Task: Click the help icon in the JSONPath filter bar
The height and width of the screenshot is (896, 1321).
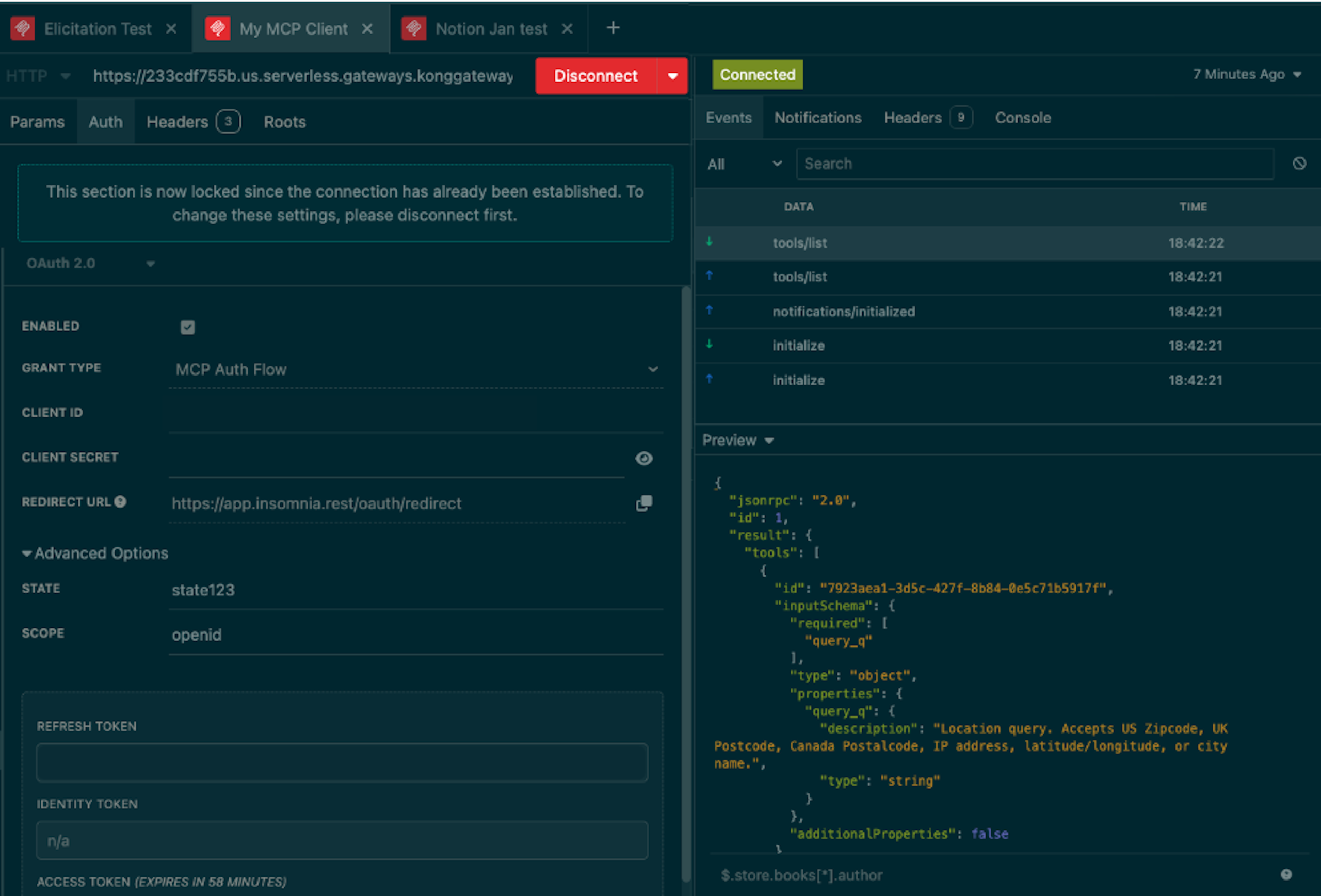Action: [x=1286, y=874]
